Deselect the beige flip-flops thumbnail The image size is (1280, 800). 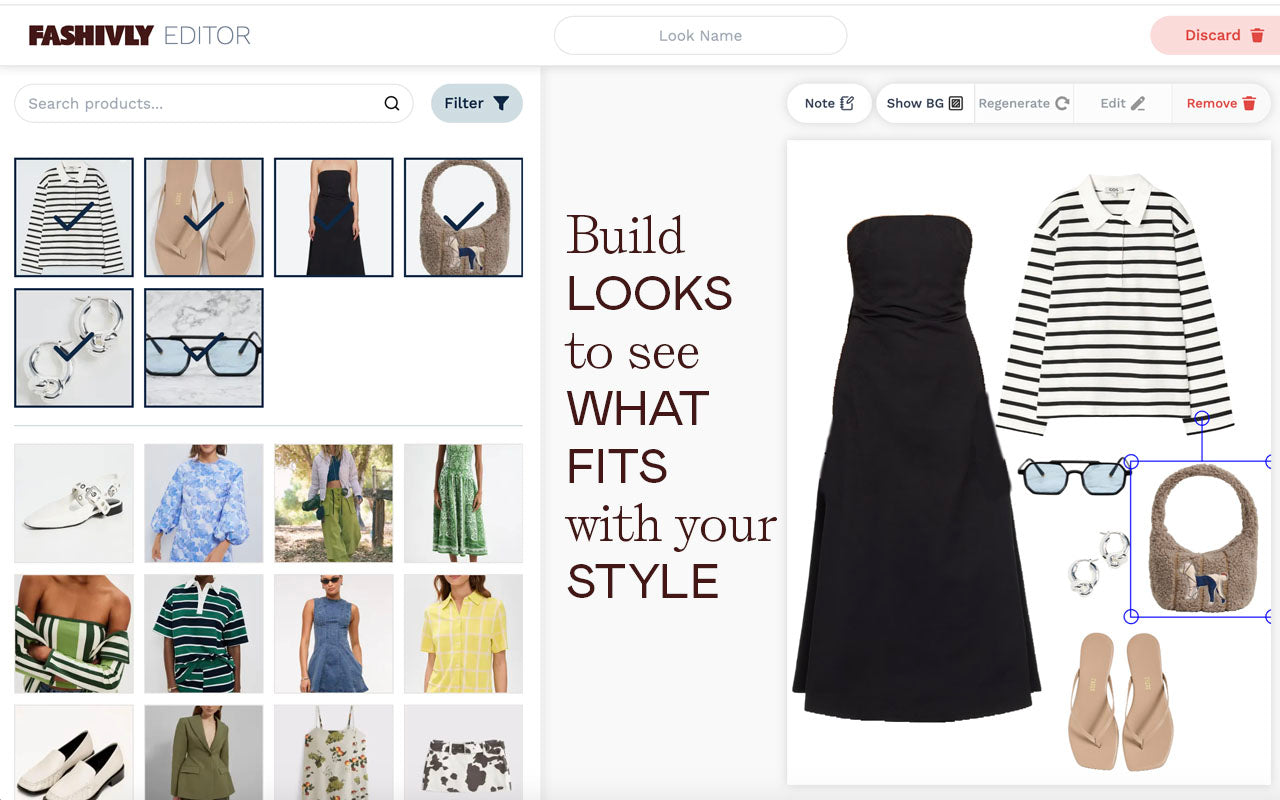point(203,216)
